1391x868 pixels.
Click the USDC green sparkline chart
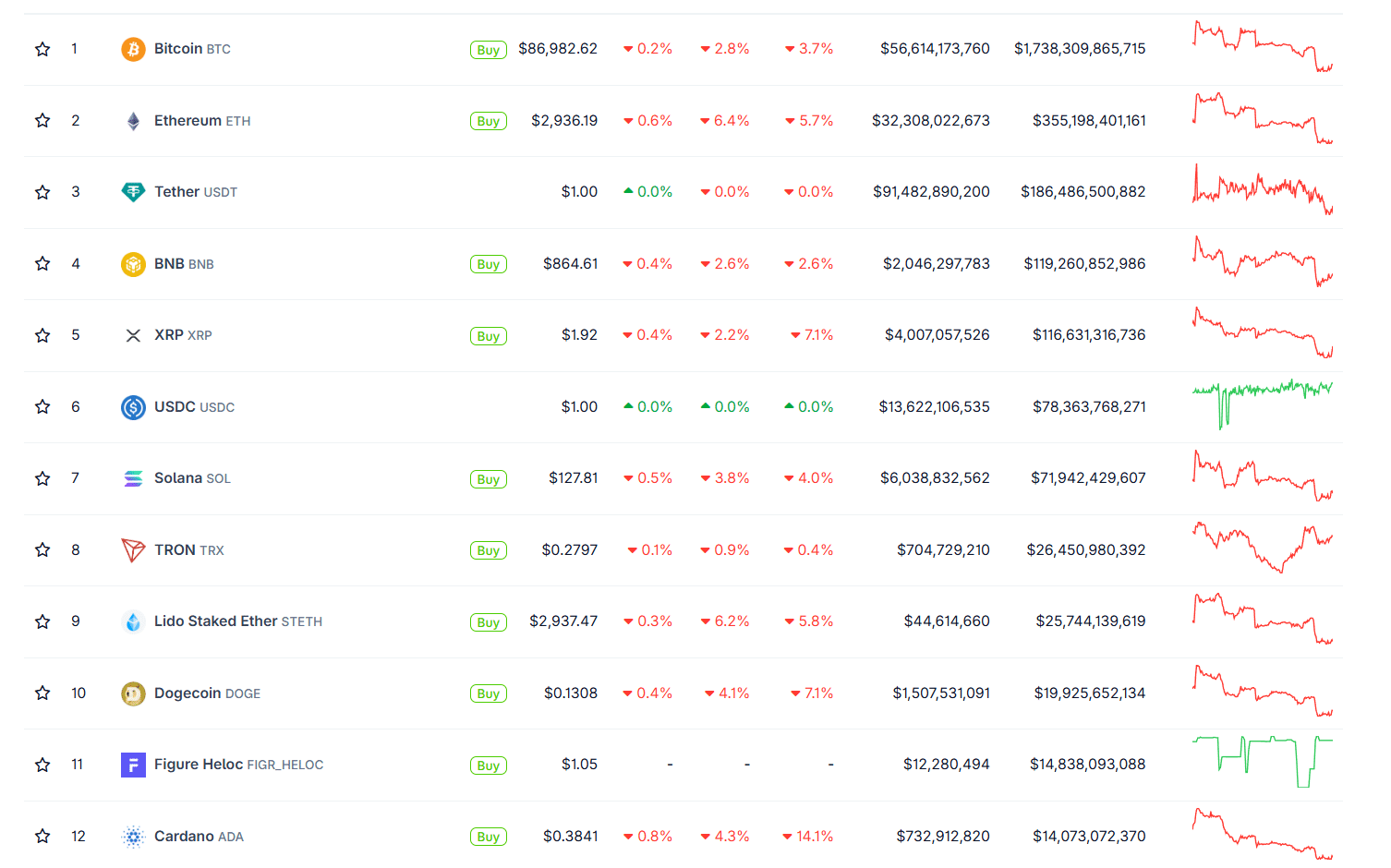click(x=1262, y=404)
